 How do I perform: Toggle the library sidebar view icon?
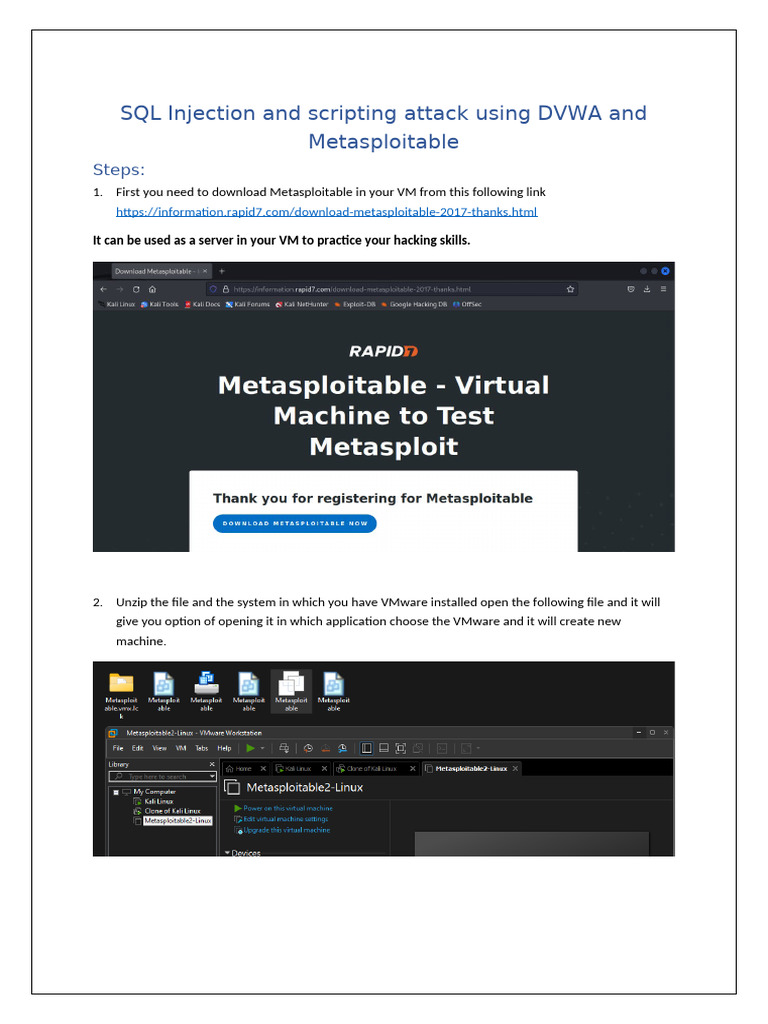[367, 748]
